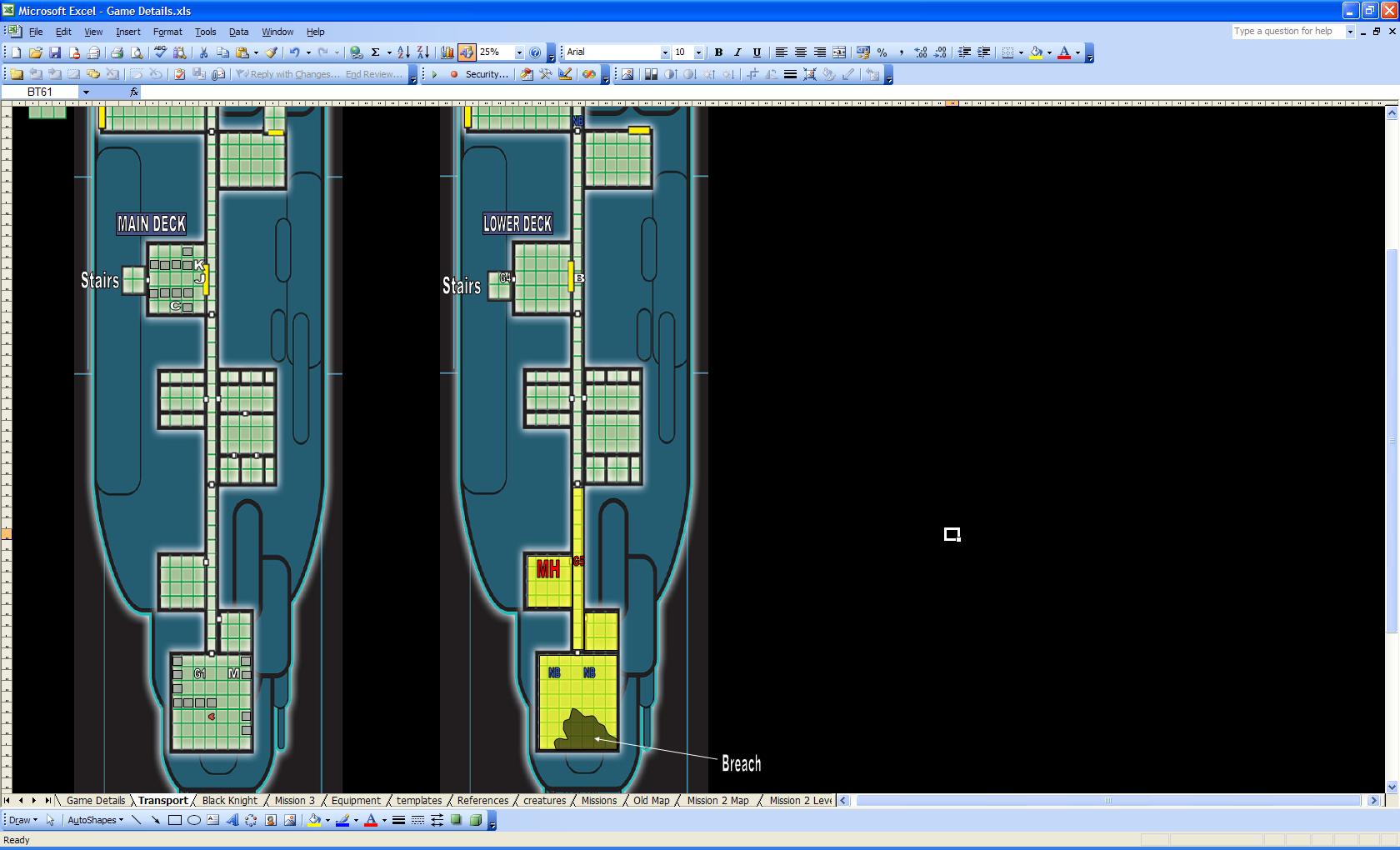Select the Format Painter brush
The width and height of the screenshot is (1400, 850).
(271, 52)
